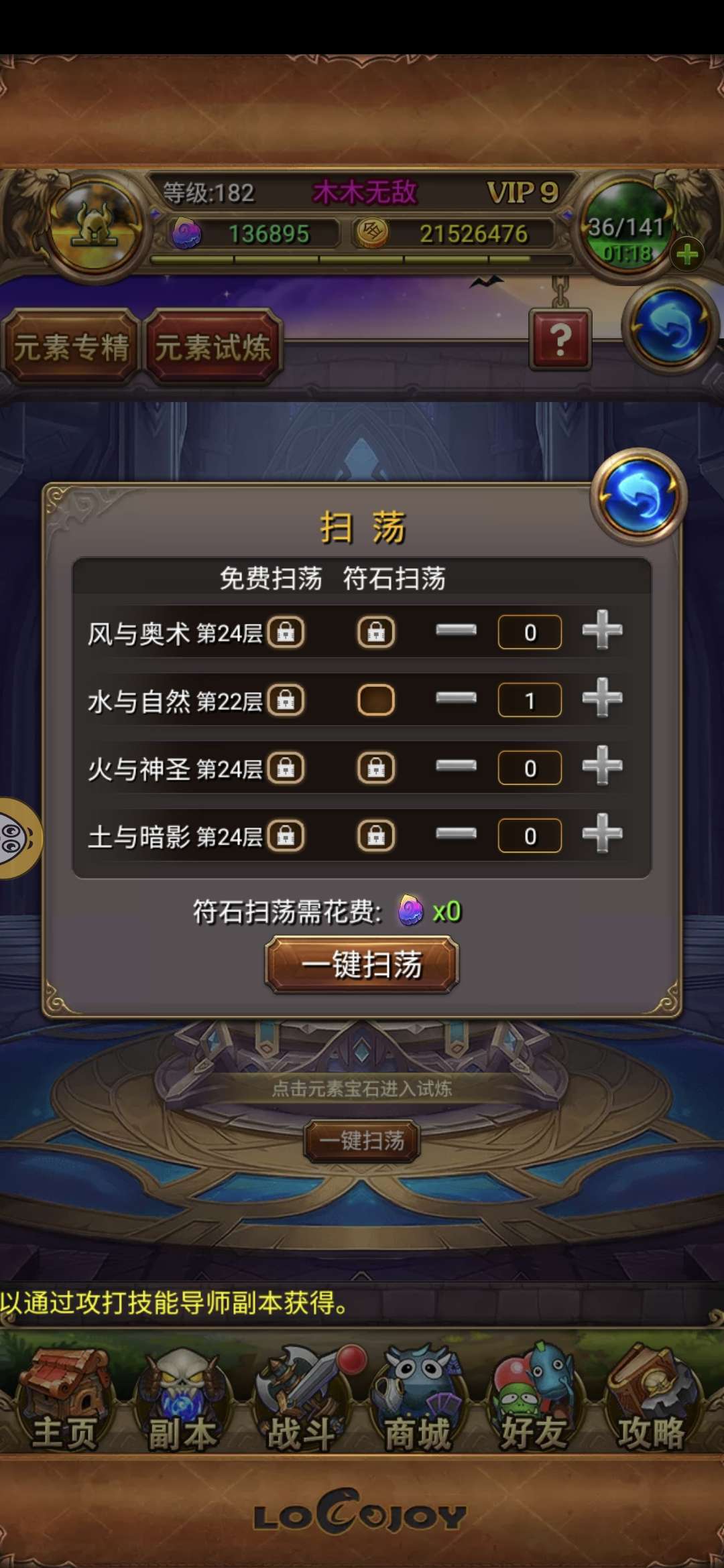This screenshot has height=1568, width=724.
Task: Toggle rune-stone sweep checkbox for 水与自然
Action: click(376, 700)
